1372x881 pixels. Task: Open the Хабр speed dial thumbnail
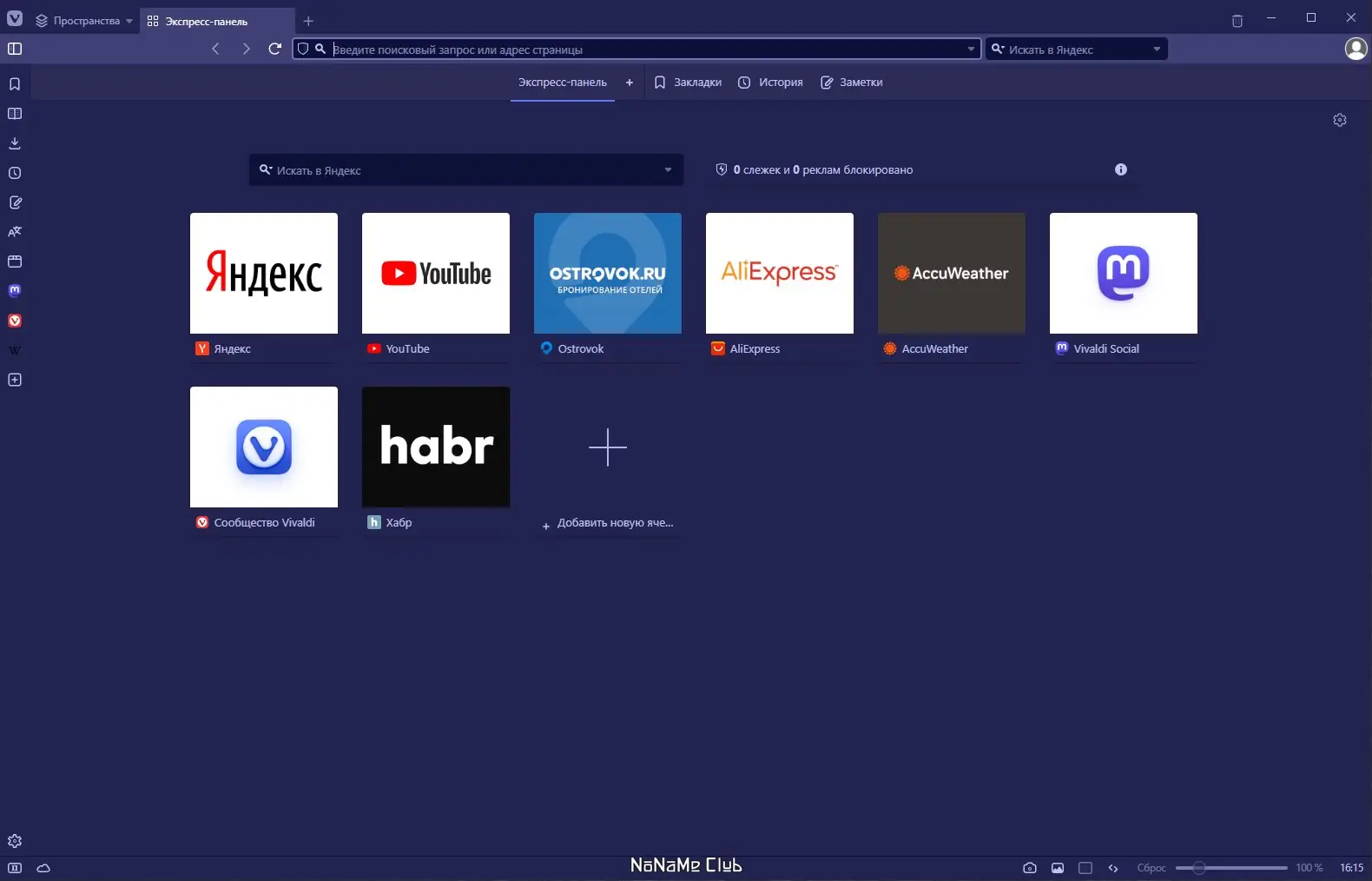click(436, 447)
